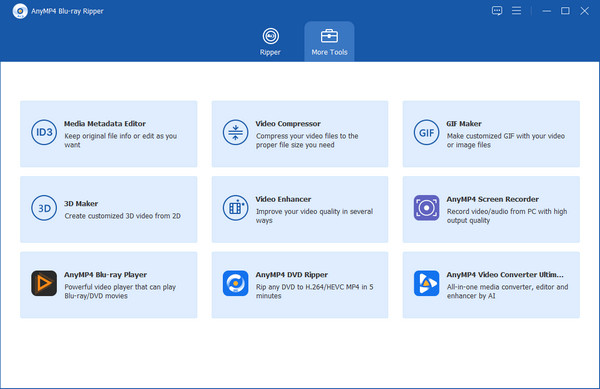This screenshot has width=600, height=389.
Task: Minimize the AnyMP4 window
Action: coord(546,11)
